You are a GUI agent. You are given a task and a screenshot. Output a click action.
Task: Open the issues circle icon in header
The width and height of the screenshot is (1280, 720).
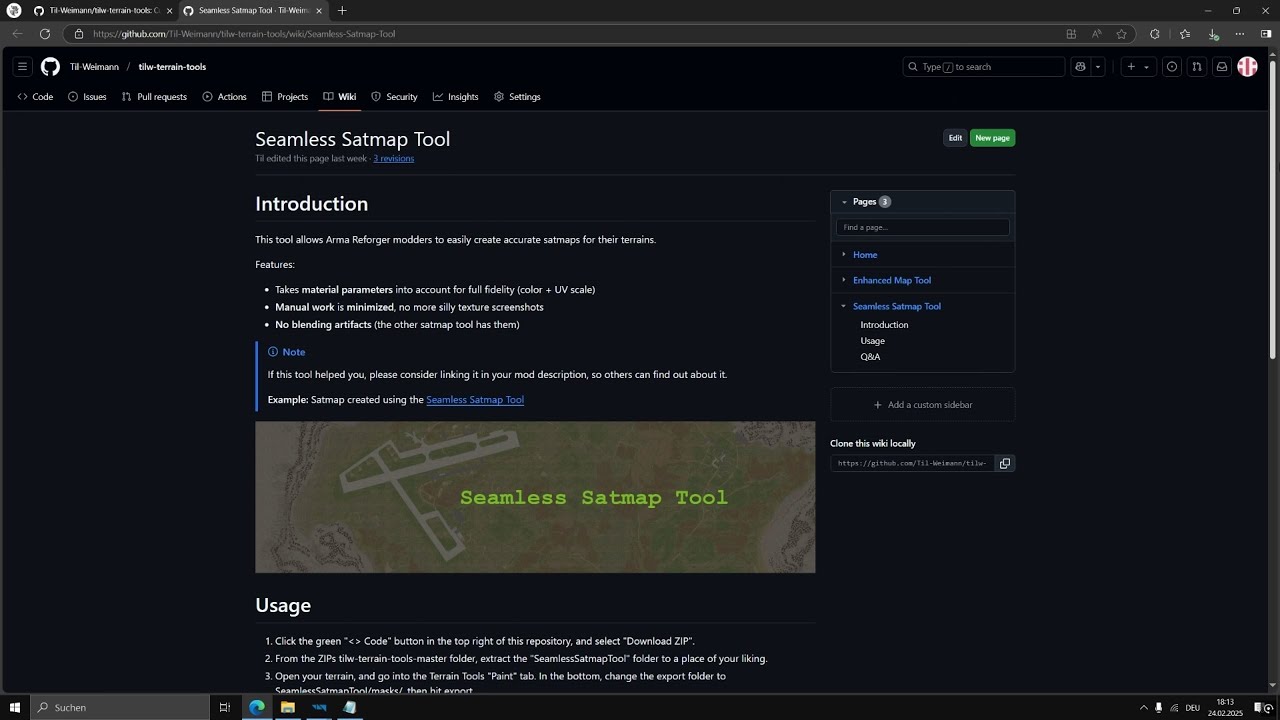[x=1172, y=67]
